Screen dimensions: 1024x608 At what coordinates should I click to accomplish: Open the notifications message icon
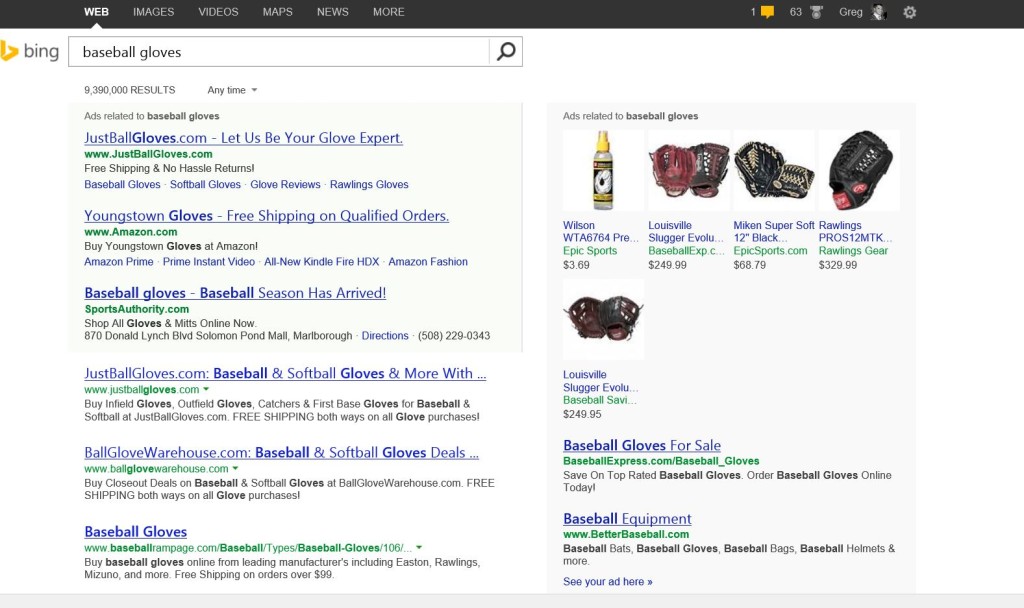pyautogui.click(x=767, y=12)
